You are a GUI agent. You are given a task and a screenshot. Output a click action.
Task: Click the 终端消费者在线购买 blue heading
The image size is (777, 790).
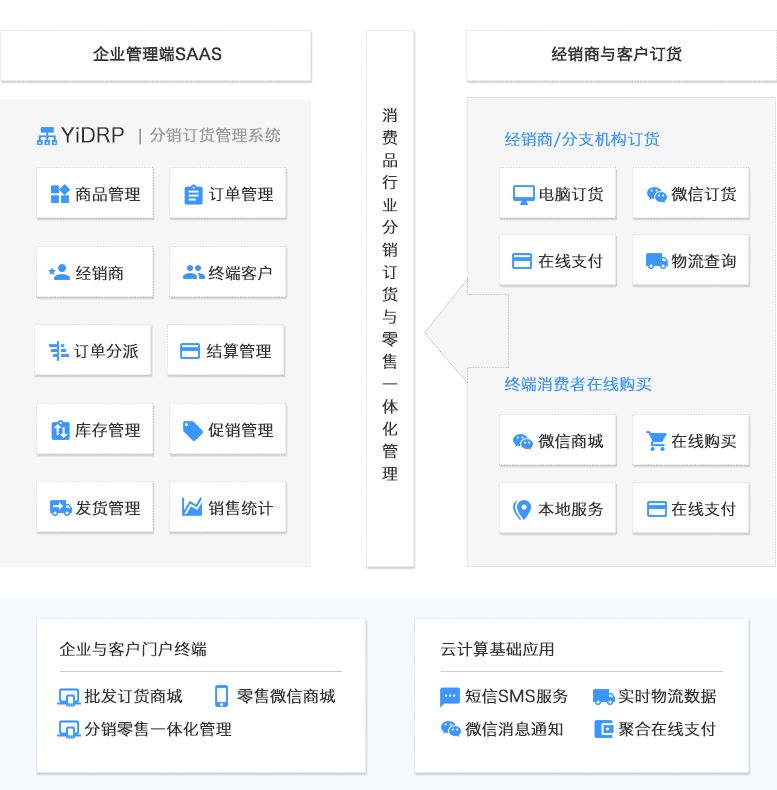pyautogui.click(x=578, y=384)
